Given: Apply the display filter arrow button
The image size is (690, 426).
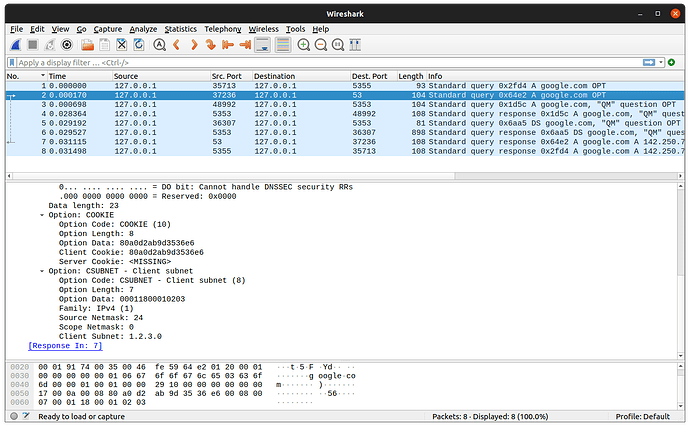Looking at the screenshot, I should coord(649,62).
